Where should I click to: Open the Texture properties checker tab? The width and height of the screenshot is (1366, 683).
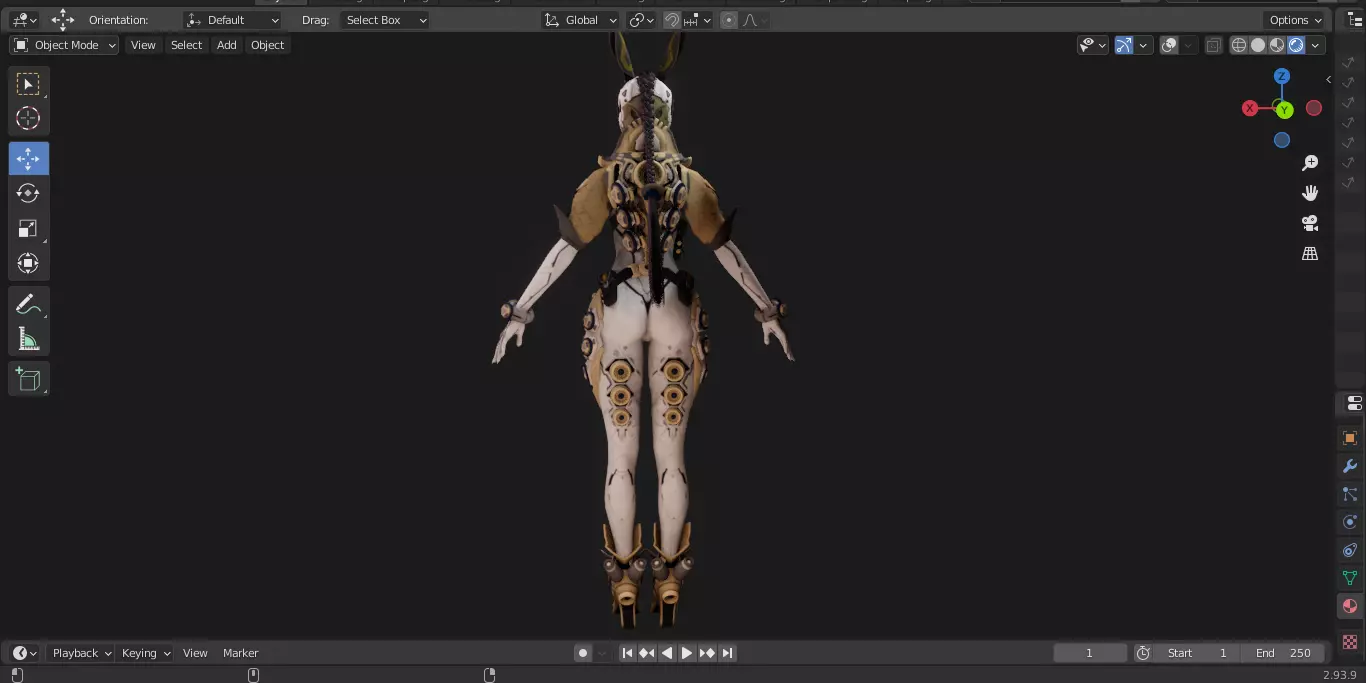[x=1350, y=641]
